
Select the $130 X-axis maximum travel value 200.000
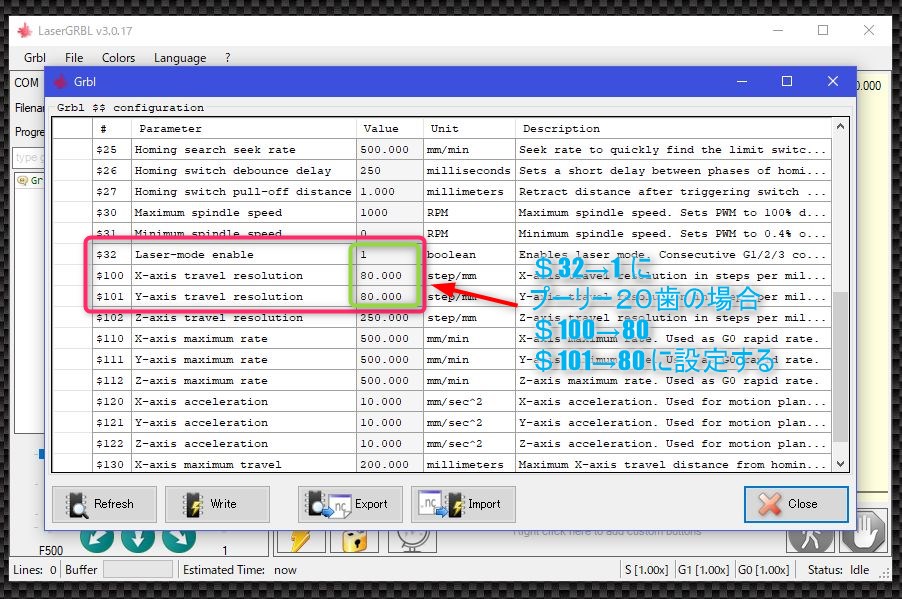pos(389,464)
